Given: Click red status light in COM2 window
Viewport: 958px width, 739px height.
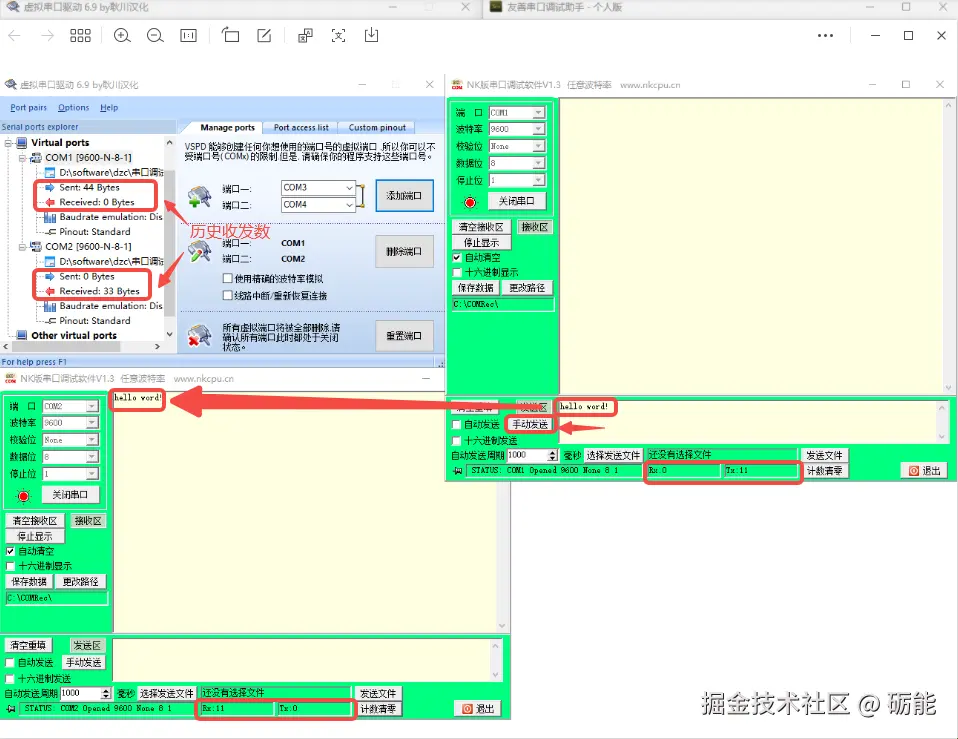Looking at the screenshot, I should [x=23, y=495].
